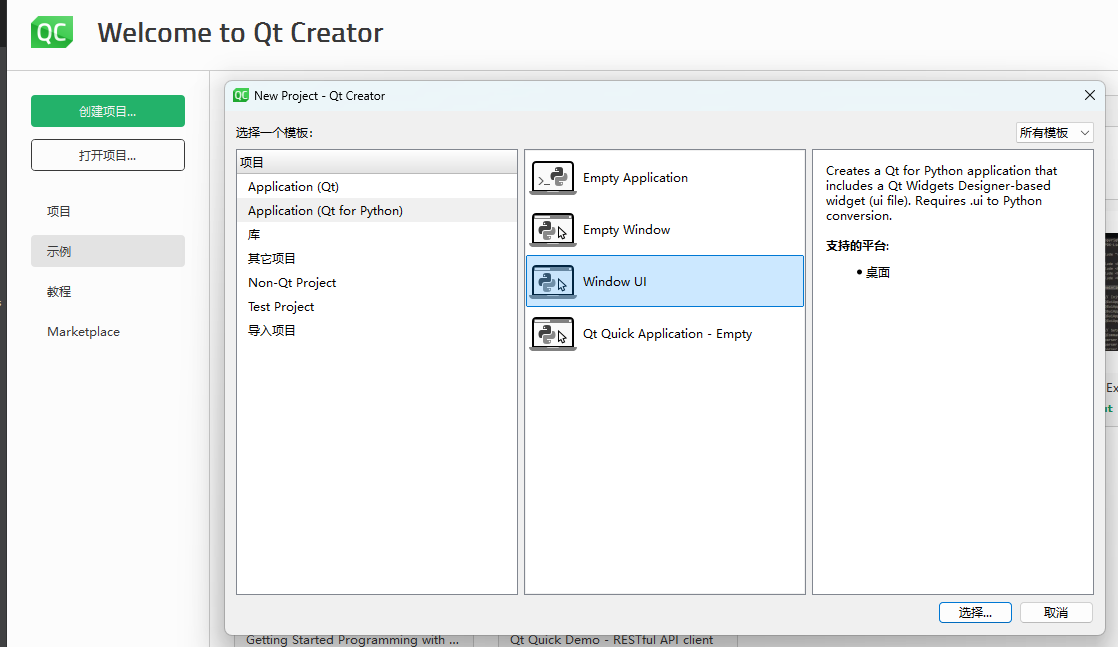Choose the Empty Window label
The image size is (1118, 647).
[626, 230]
